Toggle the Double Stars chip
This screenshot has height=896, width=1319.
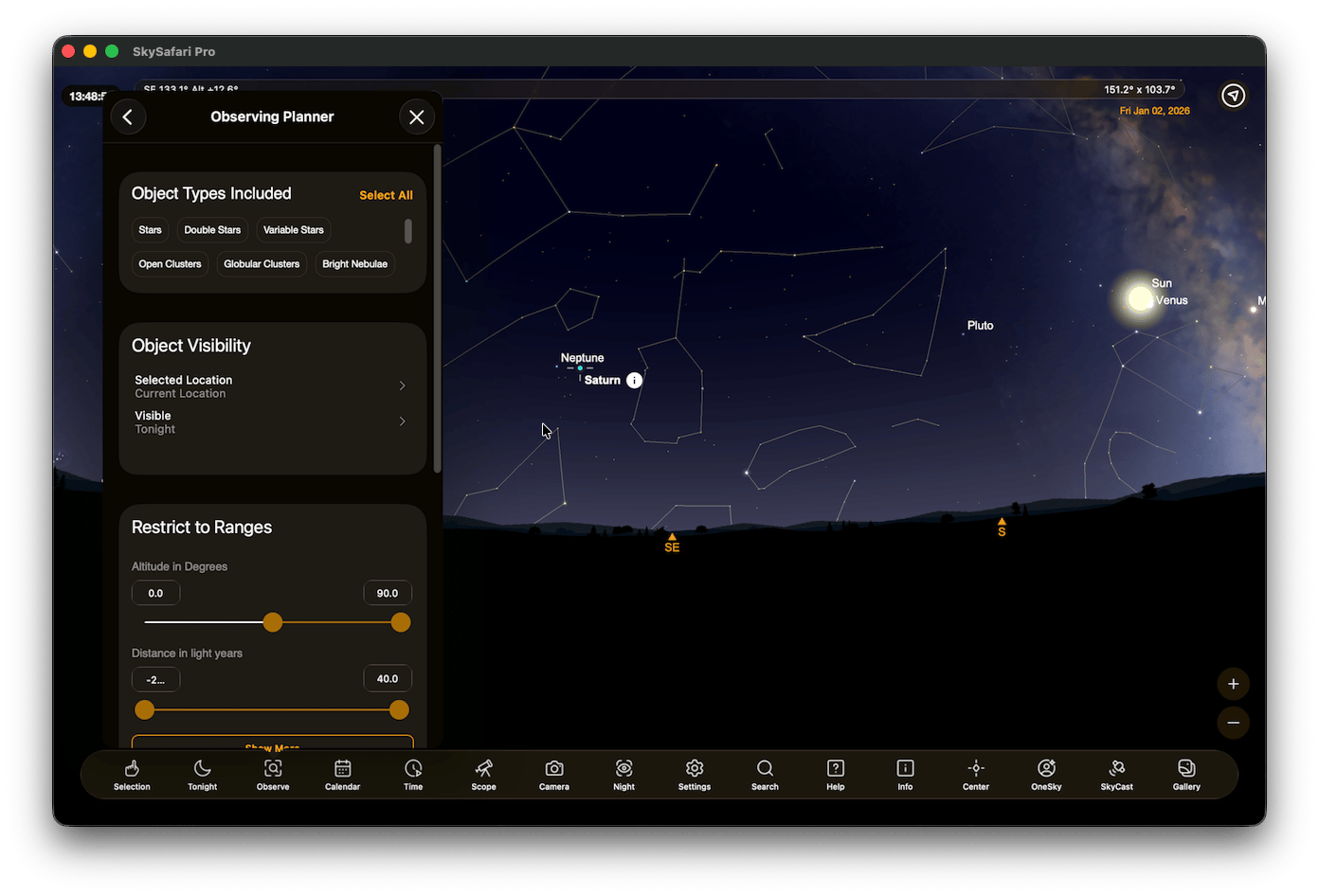pos(212,230)
